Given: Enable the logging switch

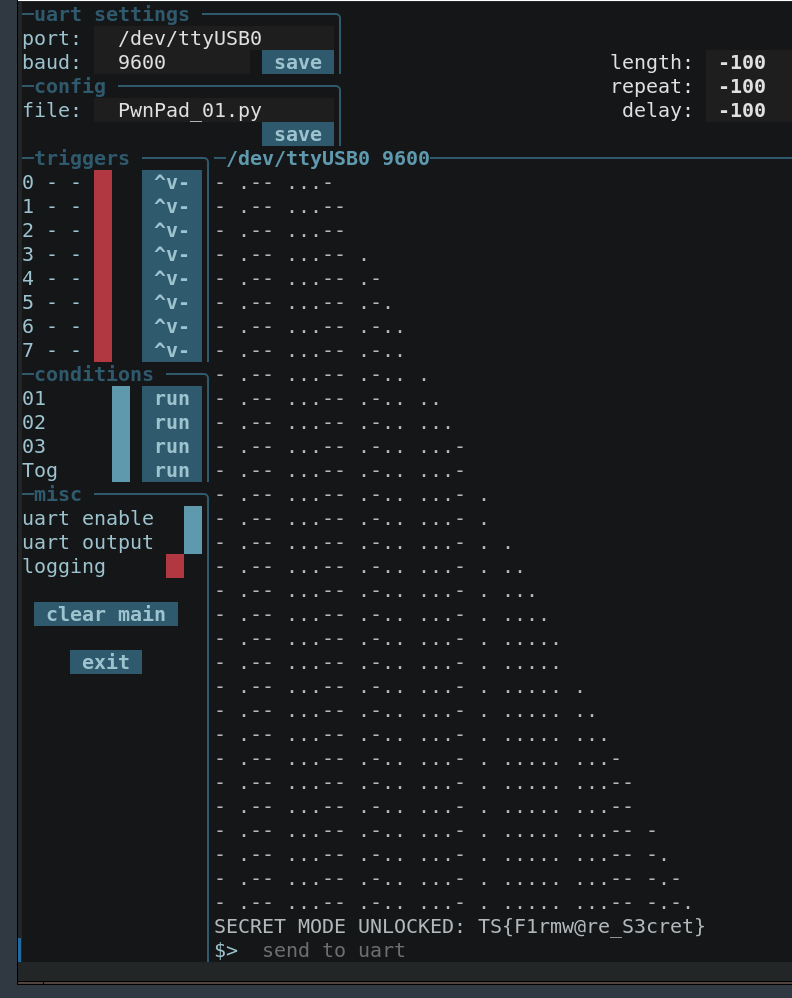Looking at the screenshot, I should [175, 566].
